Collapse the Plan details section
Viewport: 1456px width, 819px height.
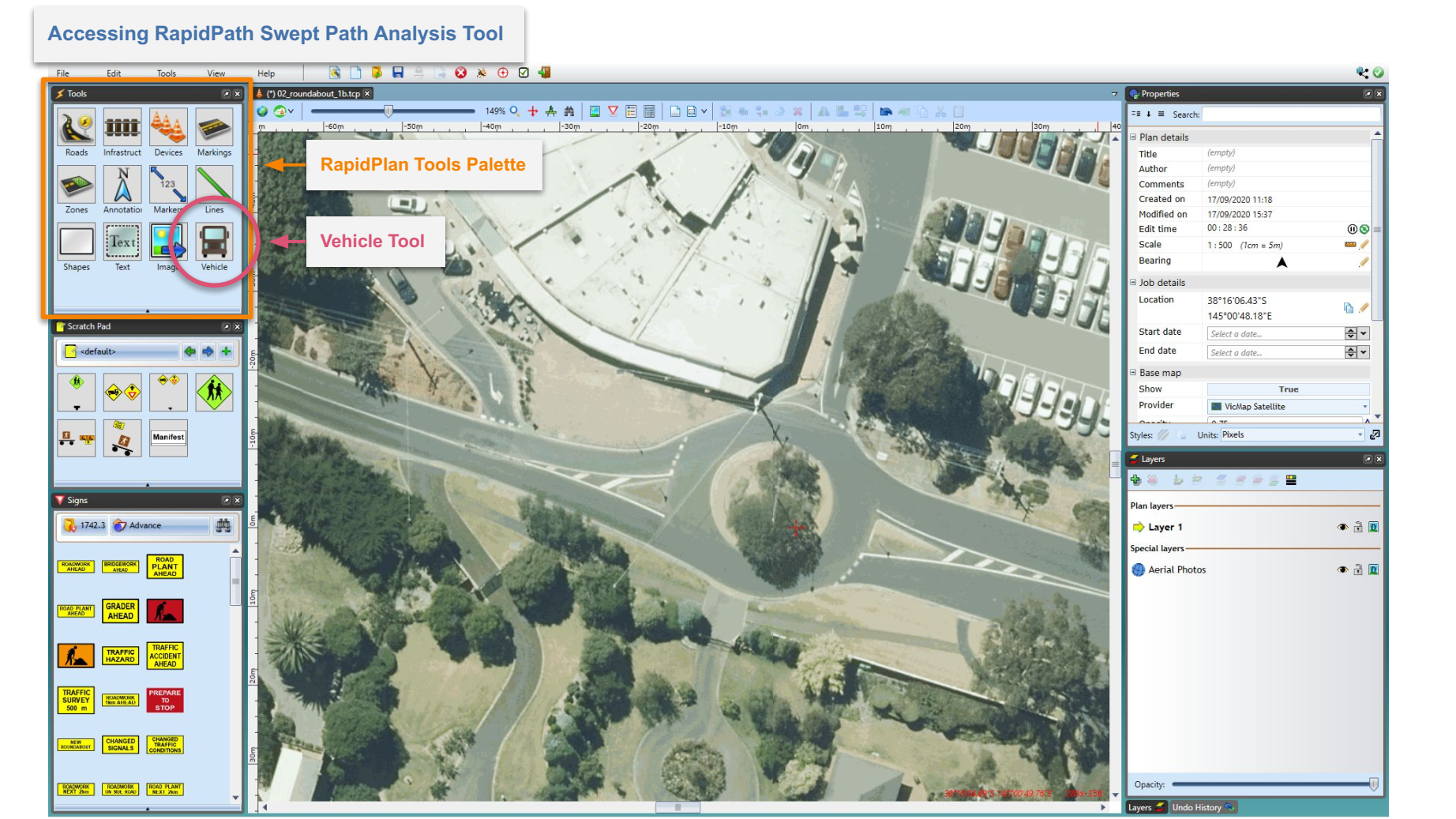coord(1133,137)
